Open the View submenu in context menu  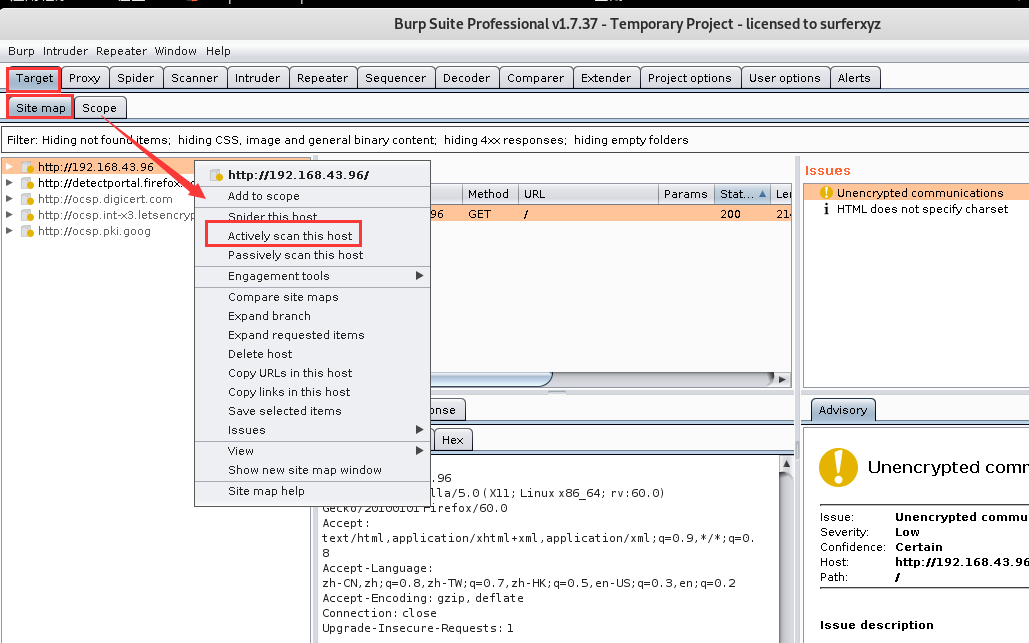pyautogui.click(x=312, y=451)
